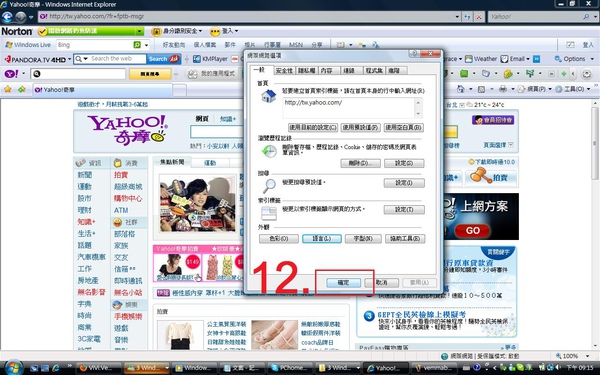Click the ATM link in sidebar
The height and width of the screenshot is (375, 600).
[x=121, y=210]
